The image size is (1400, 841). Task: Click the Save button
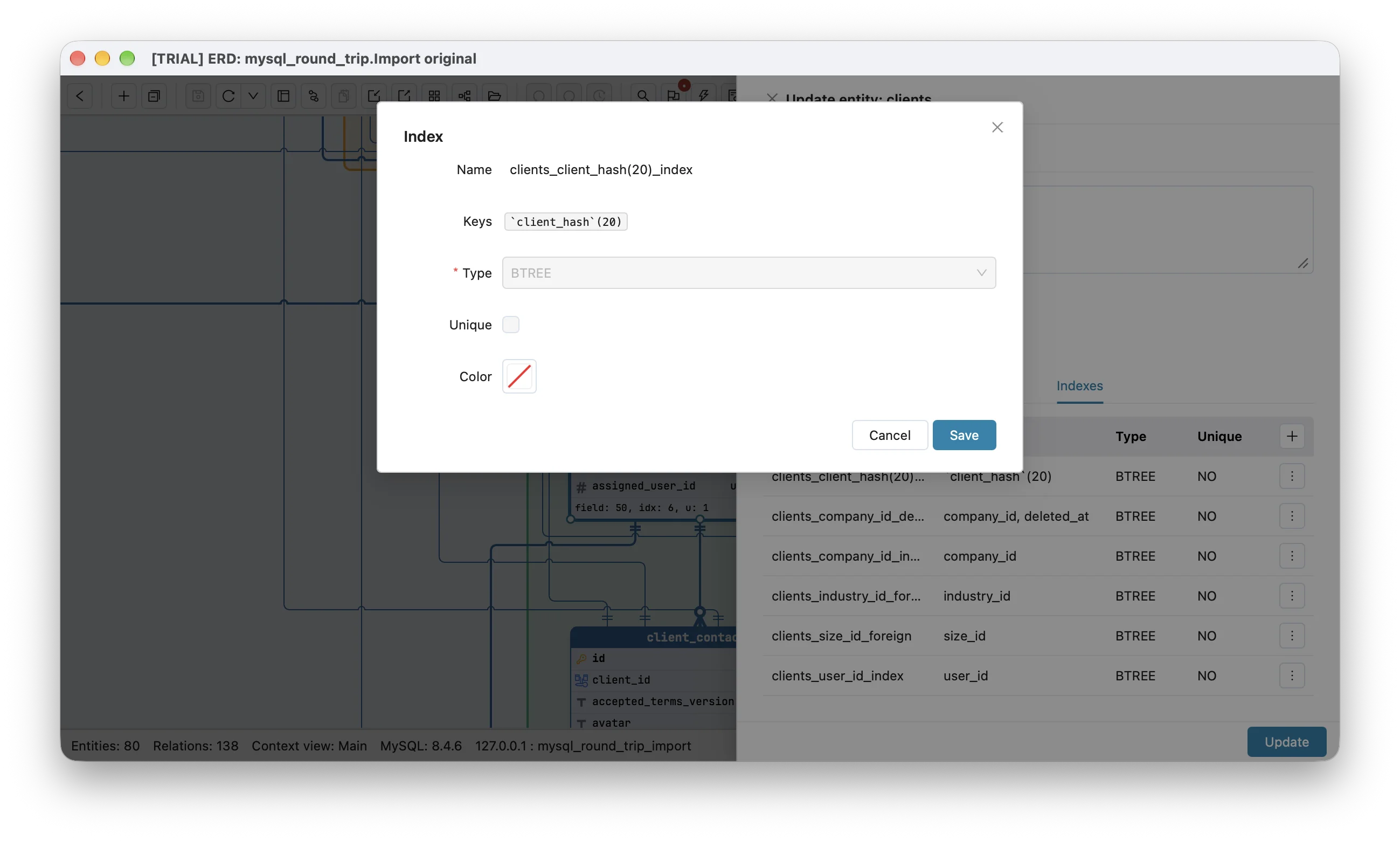pos(964,435)
